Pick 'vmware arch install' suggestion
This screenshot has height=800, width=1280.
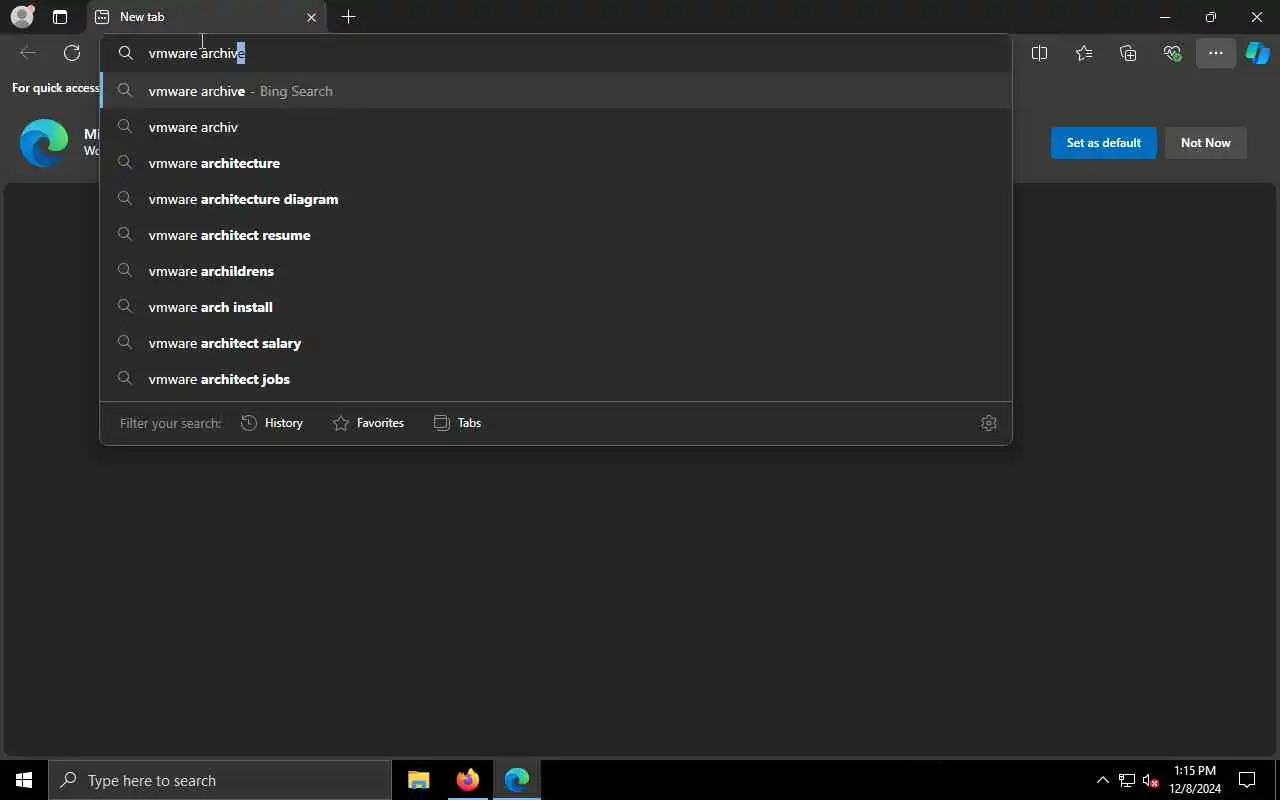[556, 307]
